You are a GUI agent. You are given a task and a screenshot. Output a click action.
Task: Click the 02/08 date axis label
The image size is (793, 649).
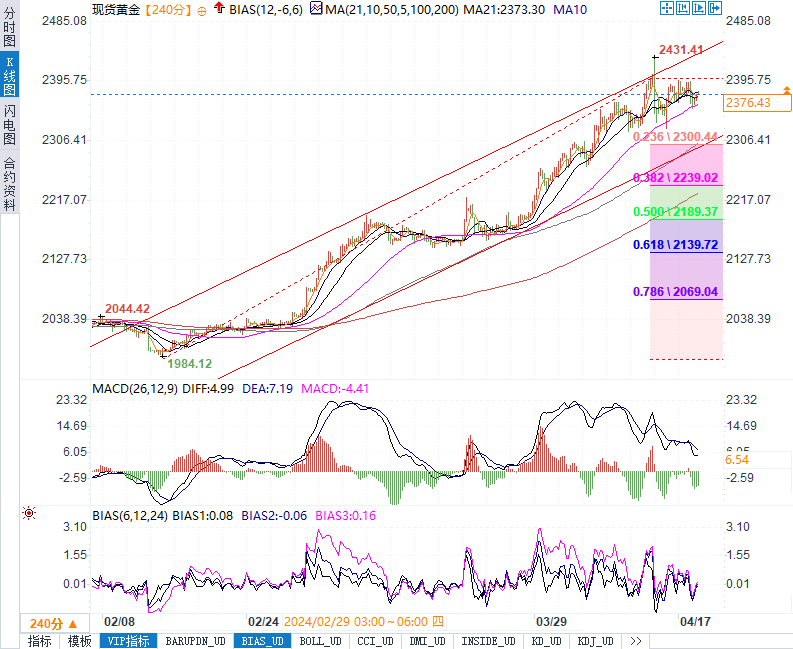(119, 622)
